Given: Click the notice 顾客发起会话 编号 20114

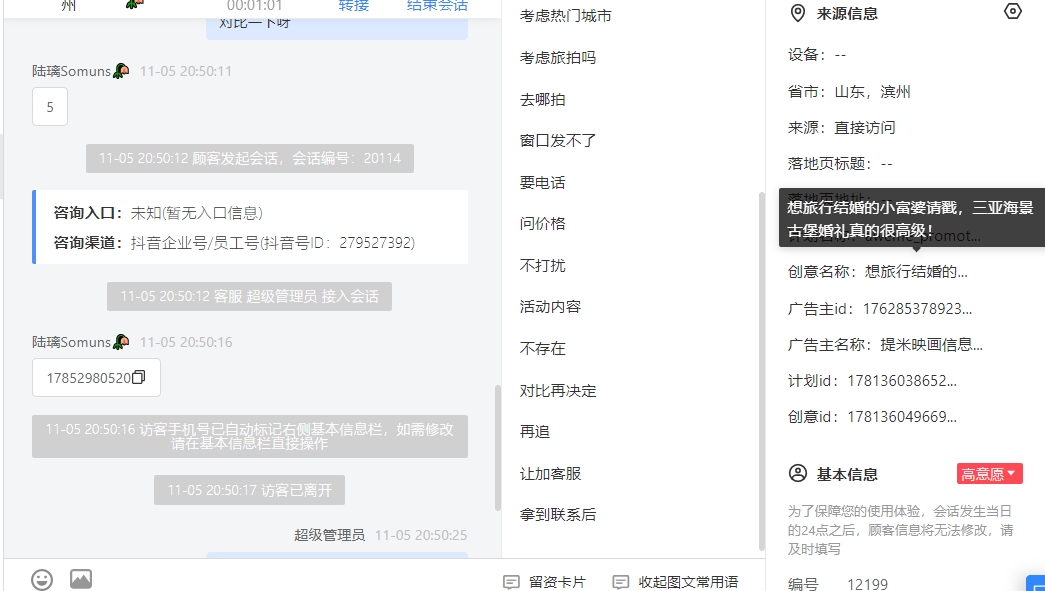Looking at the screenshot, I should 250,158.
